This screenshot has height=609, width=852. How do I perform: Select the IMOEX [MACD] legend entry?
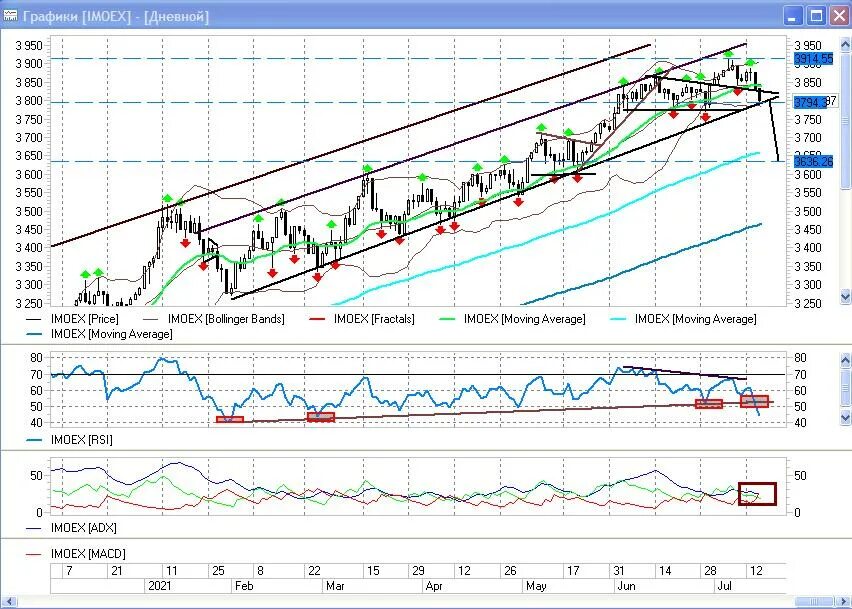(x=76, y=554)
